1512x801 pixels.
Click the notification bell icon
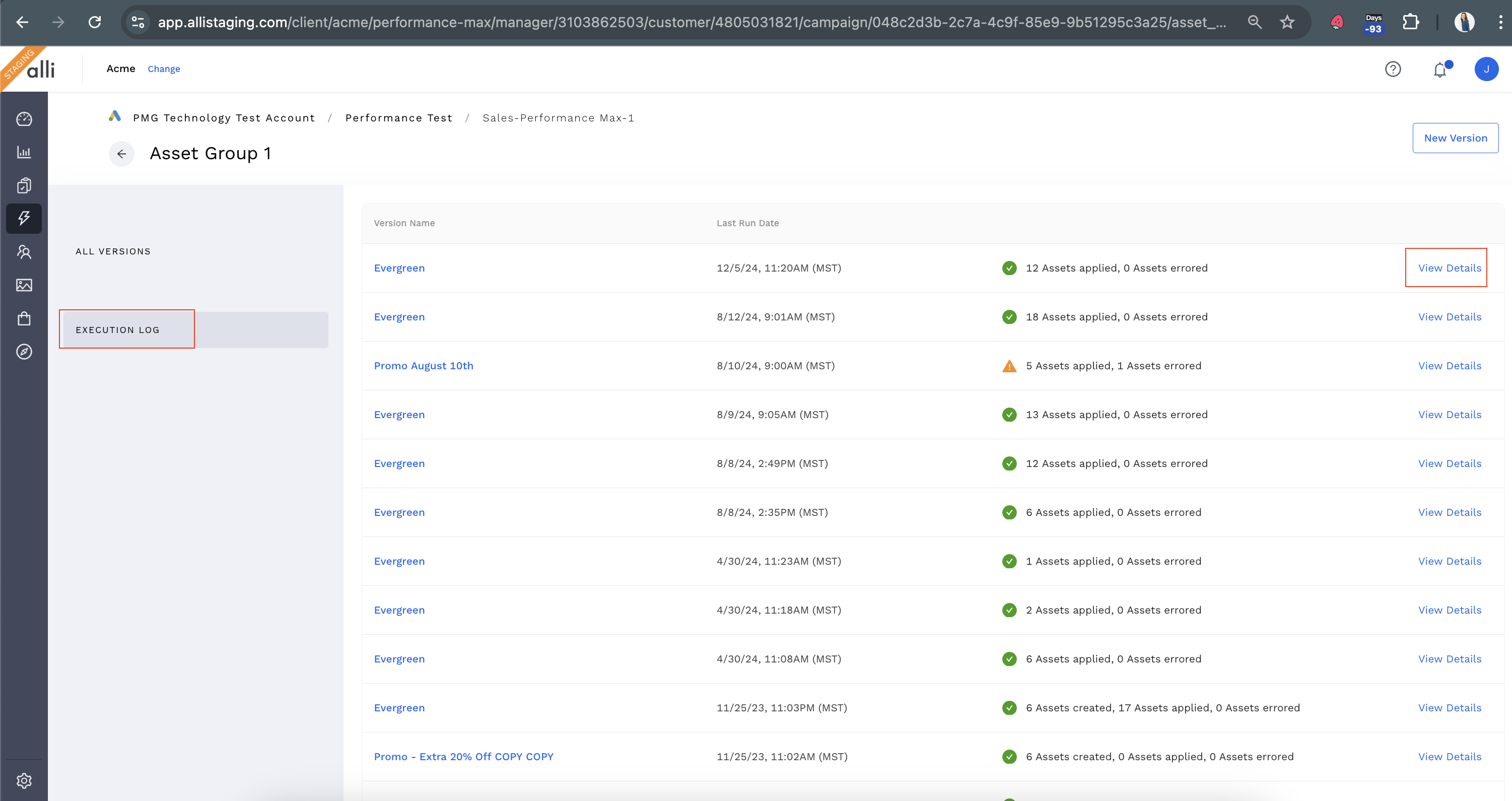click(1440, 70)
